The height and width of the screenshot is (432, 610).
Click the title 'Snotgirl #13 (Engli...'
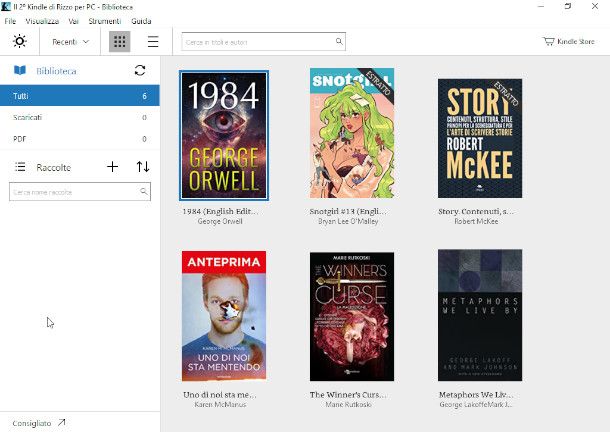[x=348, y=211]
